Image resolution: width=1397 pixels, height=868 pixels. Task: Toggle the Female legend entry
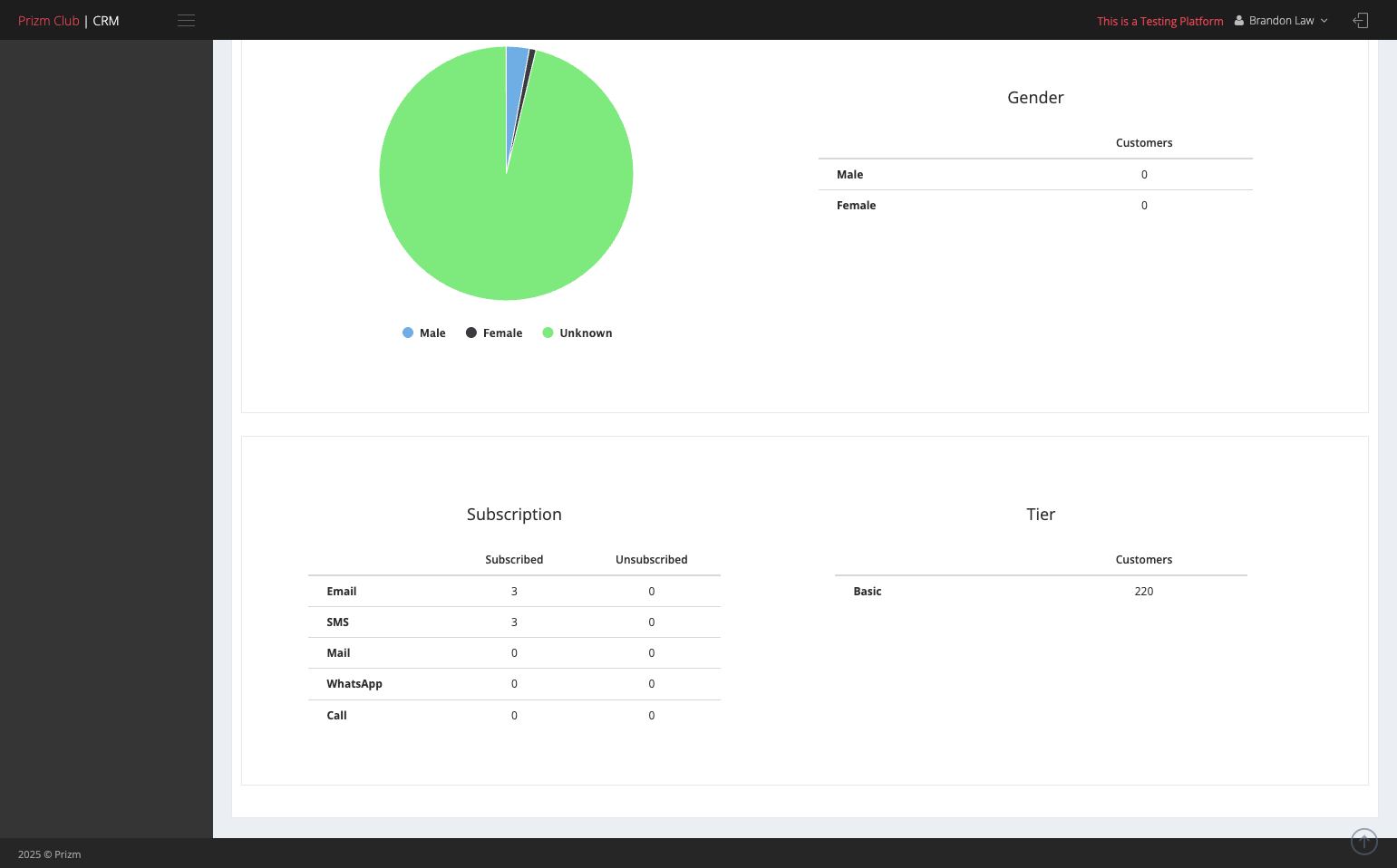click(x=494, y=333)
